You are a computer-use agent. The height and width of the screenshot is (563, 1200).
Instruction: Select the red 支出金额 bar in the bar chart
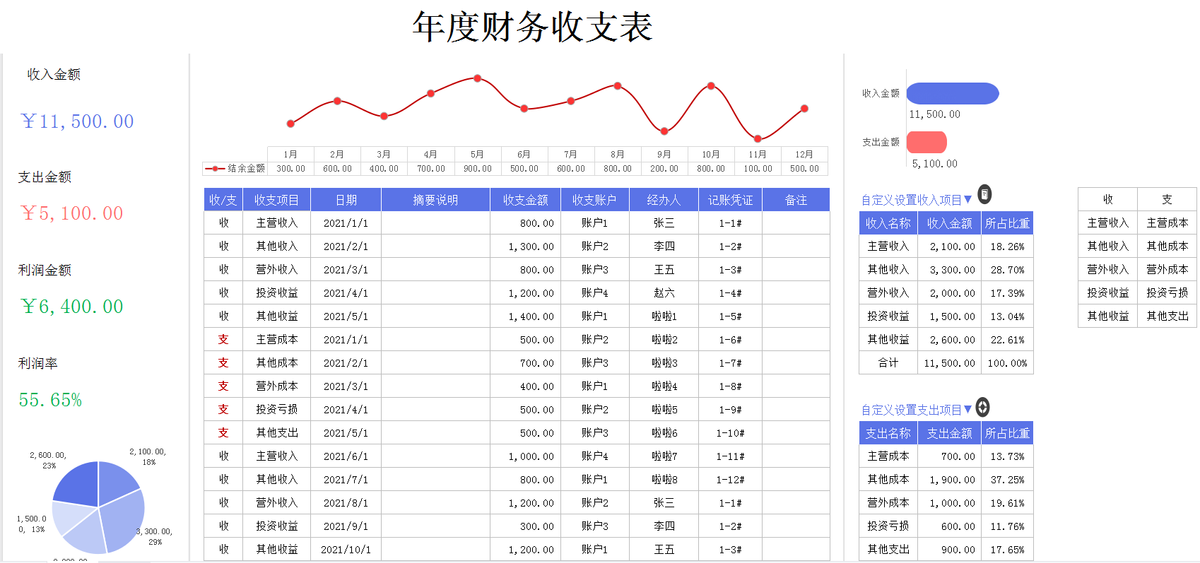(927, 141)
